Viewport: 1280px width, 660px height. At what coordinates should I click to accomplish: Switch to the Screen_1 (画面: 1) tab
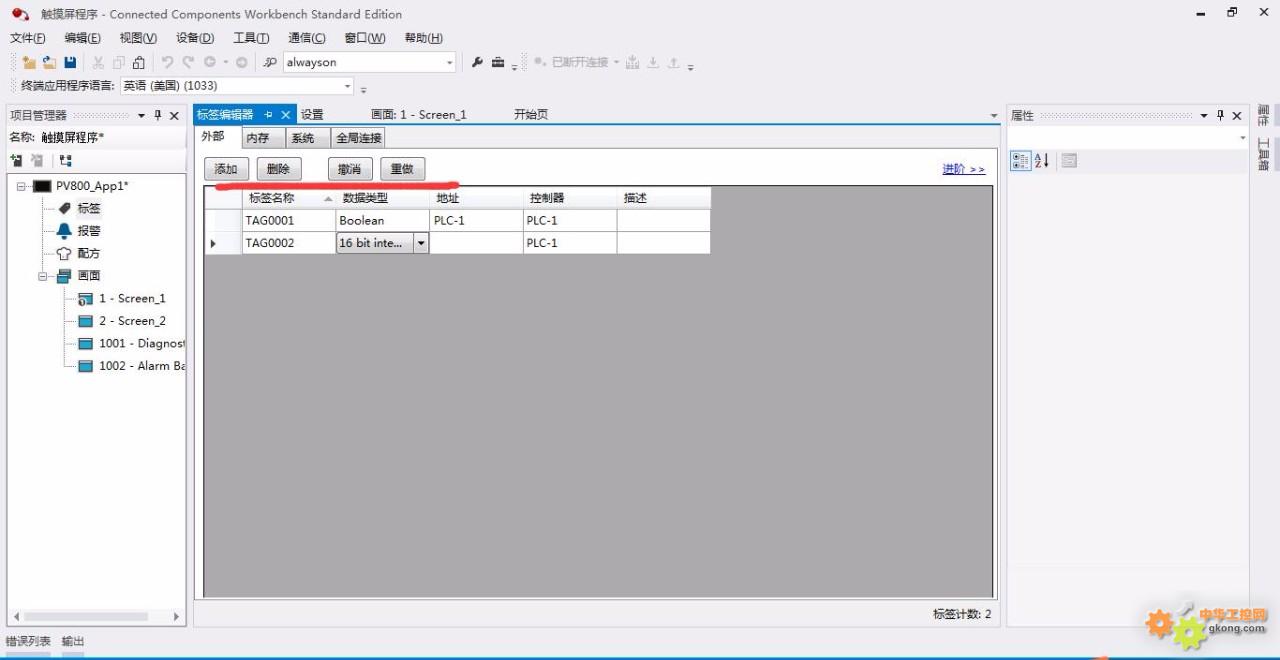[419, 115]
